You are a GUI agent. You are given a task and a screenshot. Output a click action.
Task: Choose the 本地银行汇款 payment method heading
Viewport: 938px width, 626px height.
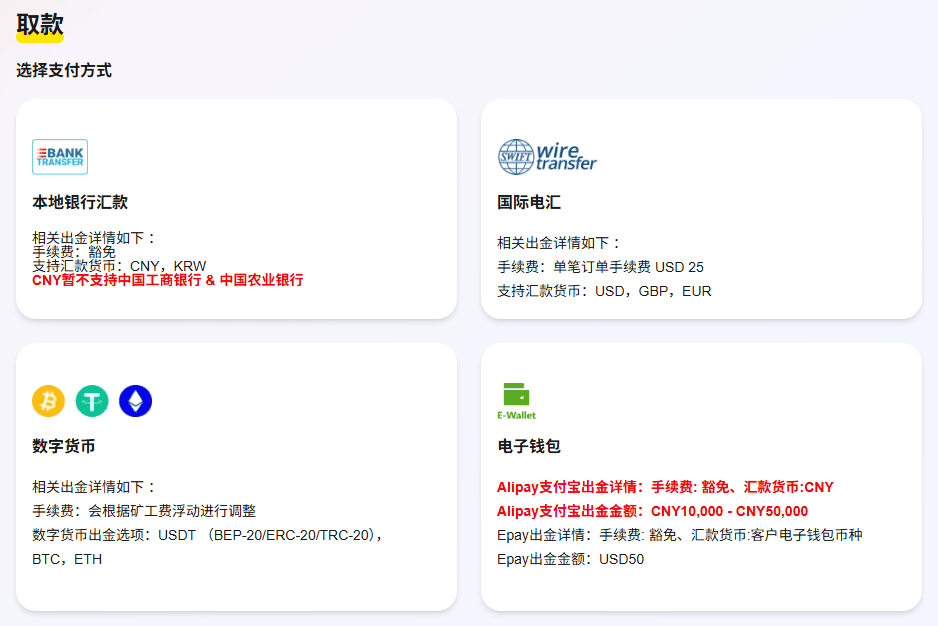pyautogui.click(x=80, y=202)
